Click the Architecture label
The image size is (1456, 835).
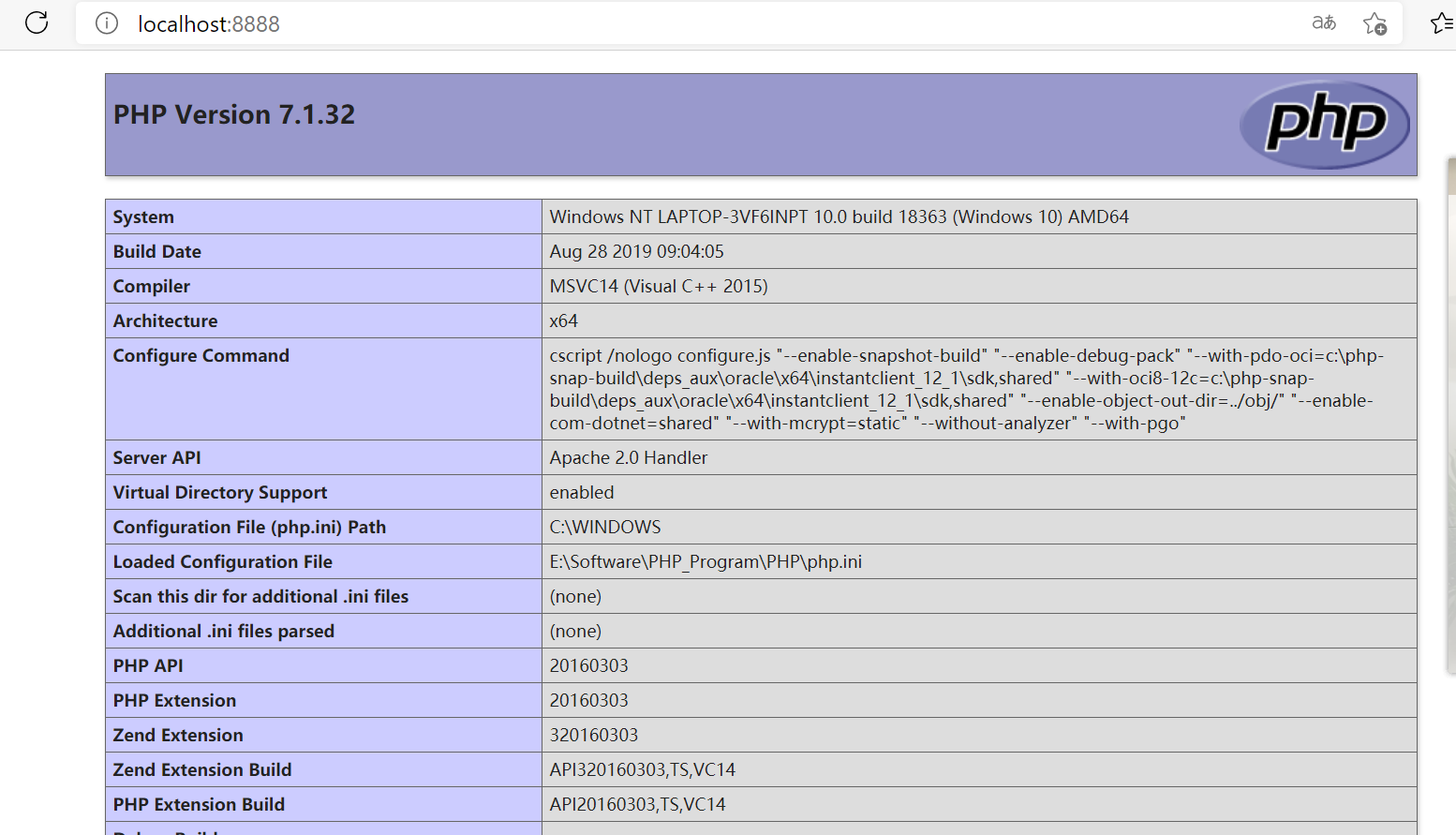point(165,321)
